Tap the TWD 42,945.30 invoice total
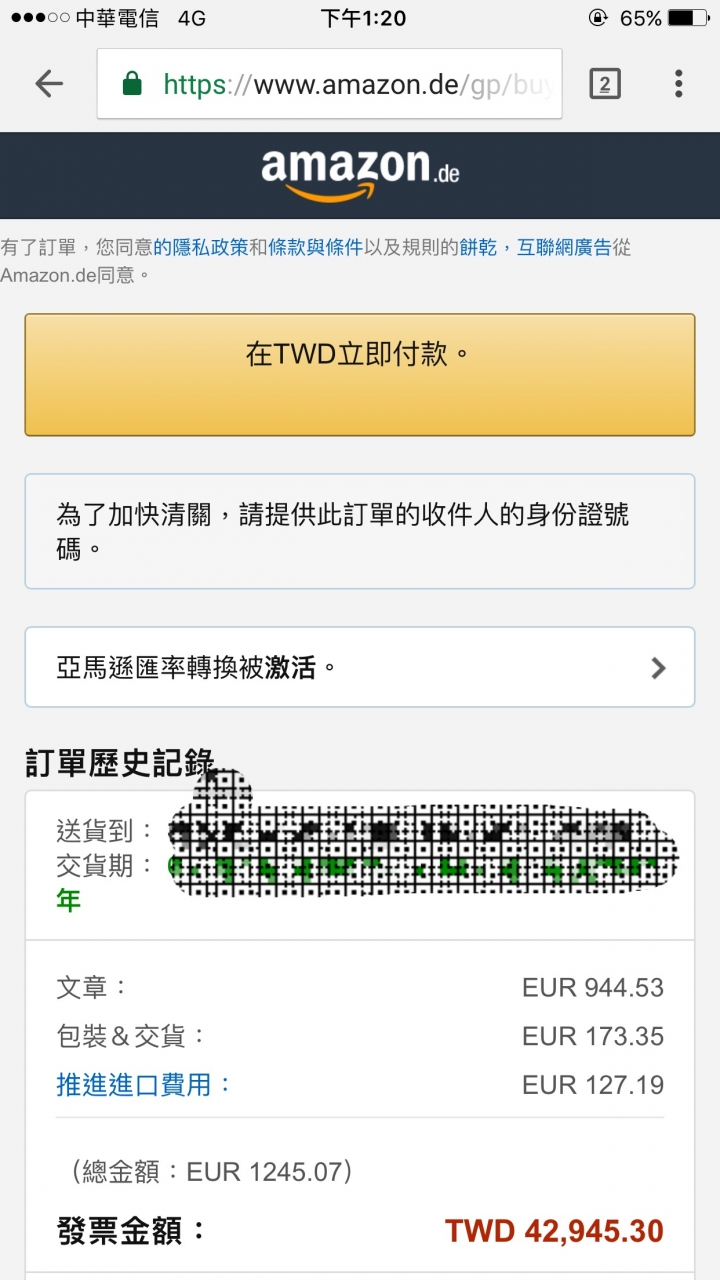 [554, 1231]
